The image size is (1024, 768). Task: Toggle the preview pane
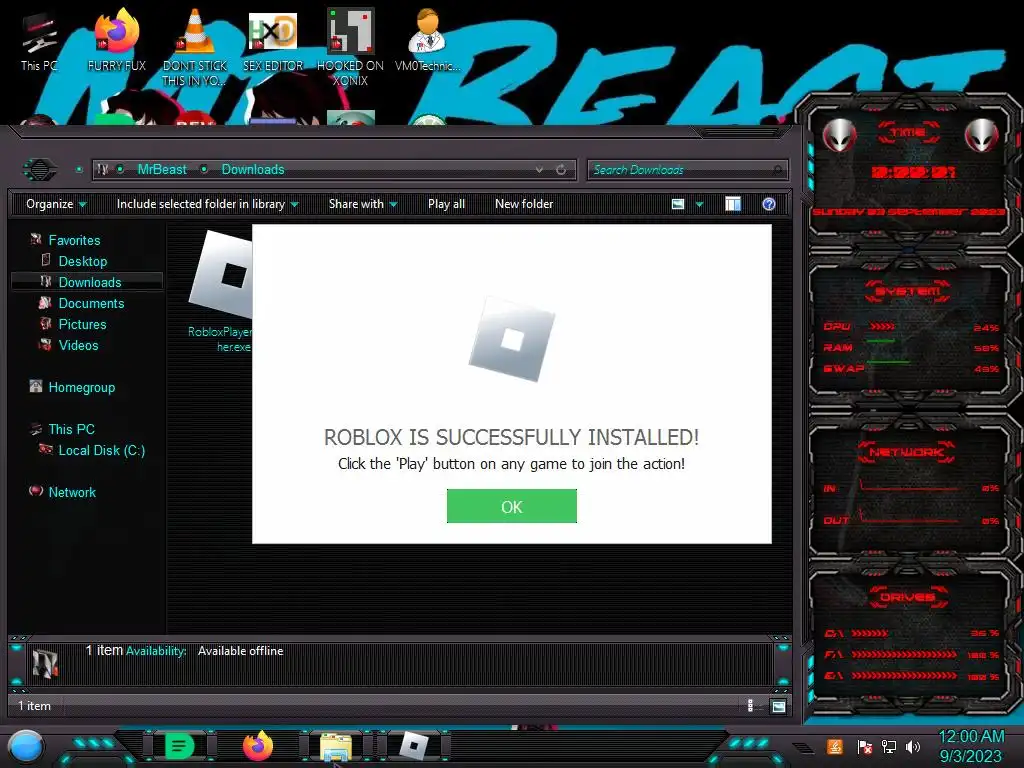pos(733,204)
